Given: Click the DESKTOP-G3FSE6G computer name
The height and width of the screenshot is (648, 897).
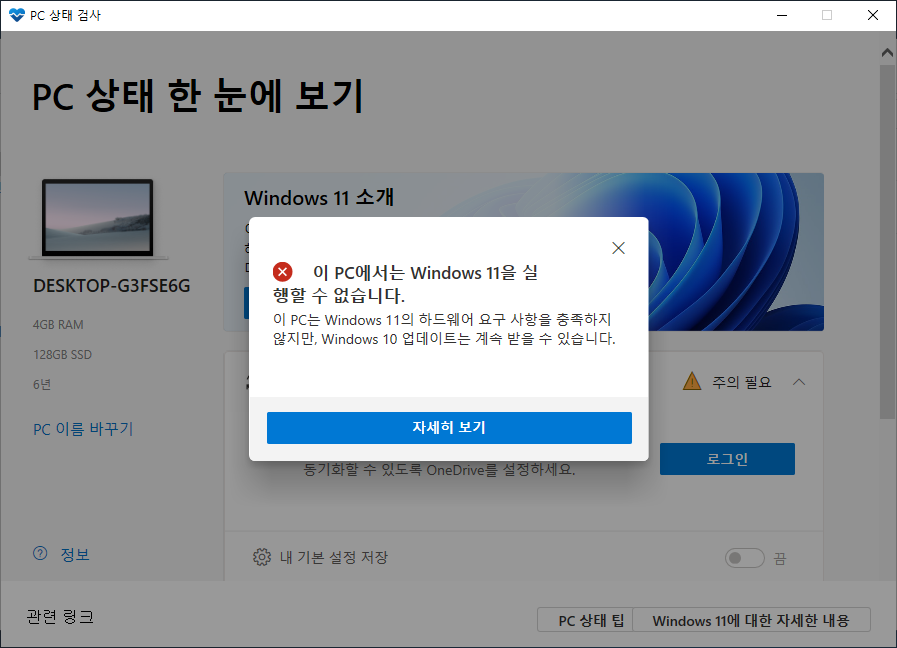Looking at the screenshot, I should 112,285.
